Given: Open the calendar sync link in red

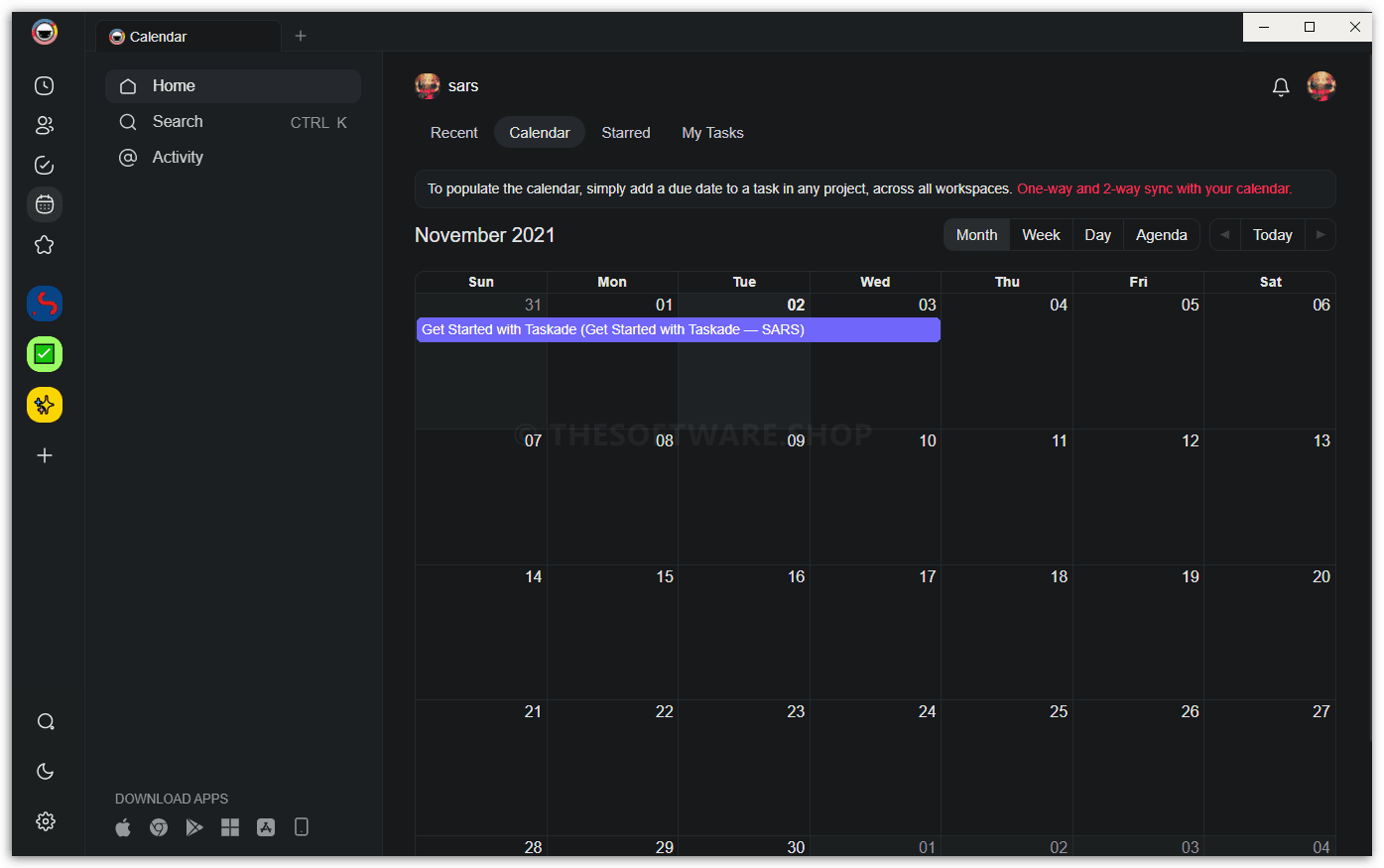Looking at the screenshot, I should [x=1154, y=188].
